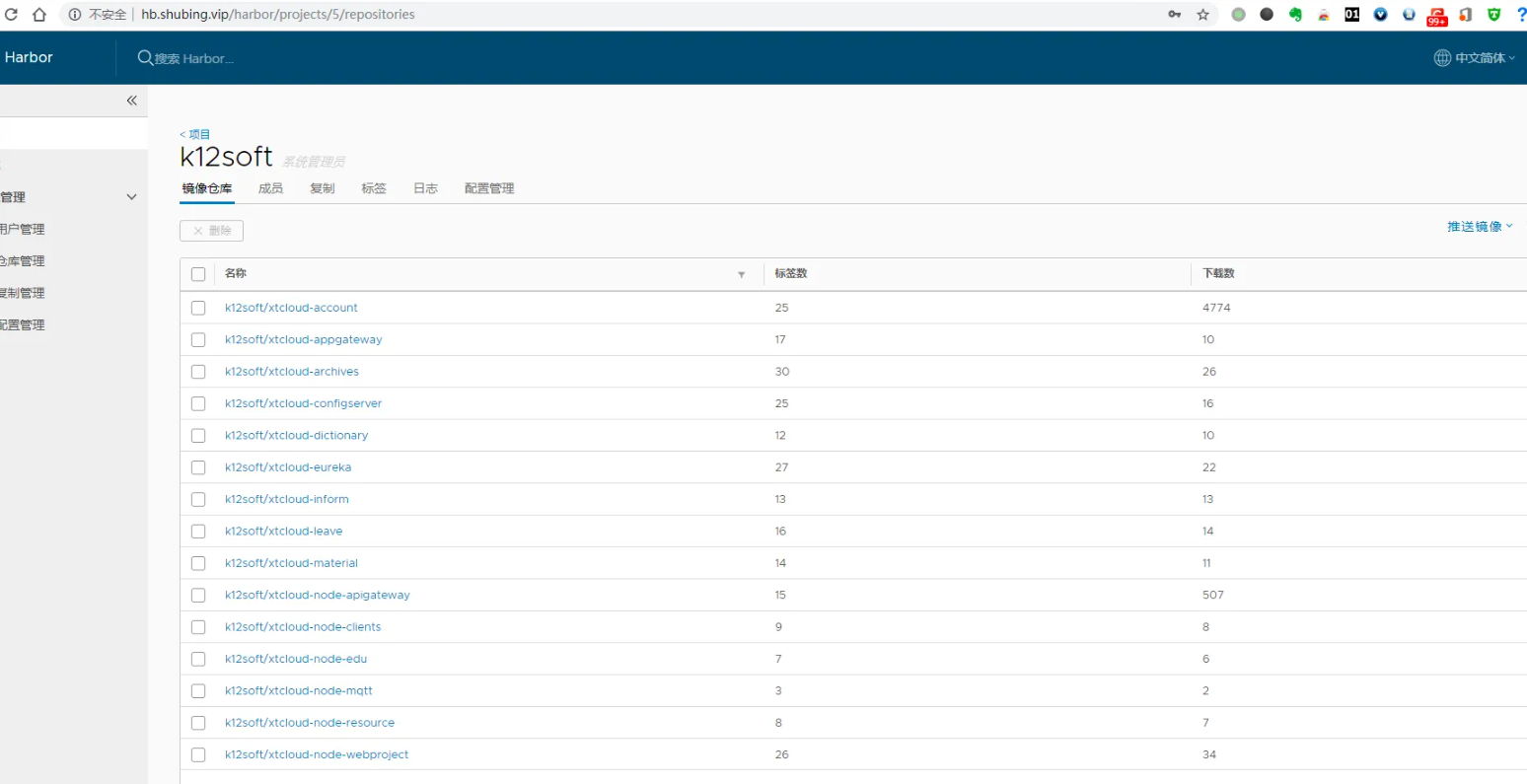Expand the 推送镜像 dropdown

1479,227
